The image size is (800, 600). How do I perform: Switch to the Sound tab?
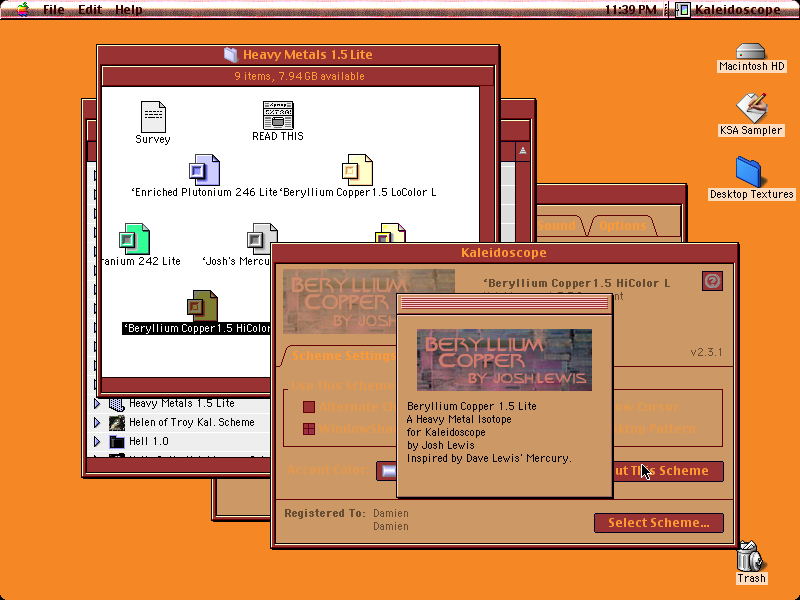pos(557,226)
